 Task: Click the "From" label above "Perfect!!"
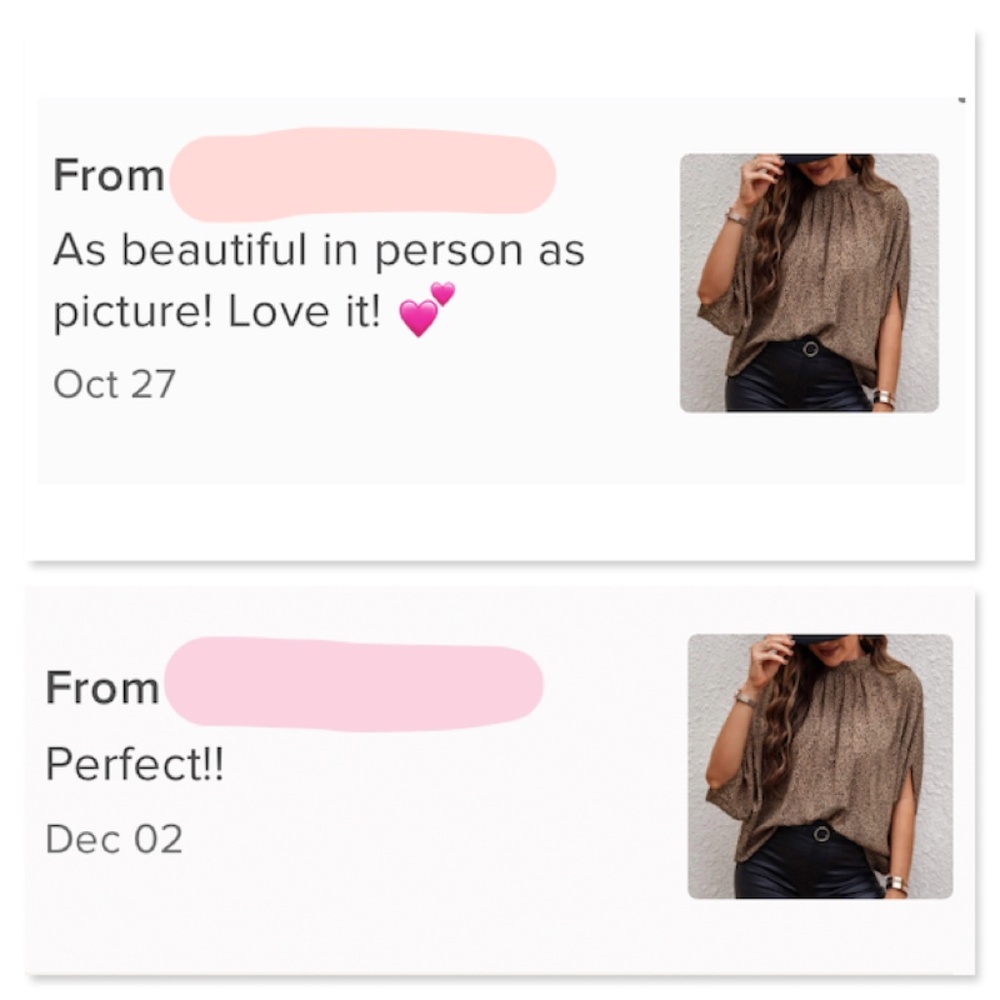(x=102, y=688)
